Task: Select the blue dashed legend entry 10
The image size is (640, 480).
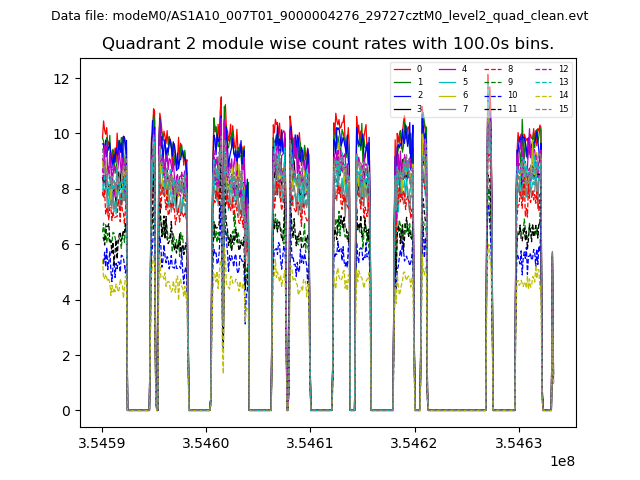Action: pos(493,95)
